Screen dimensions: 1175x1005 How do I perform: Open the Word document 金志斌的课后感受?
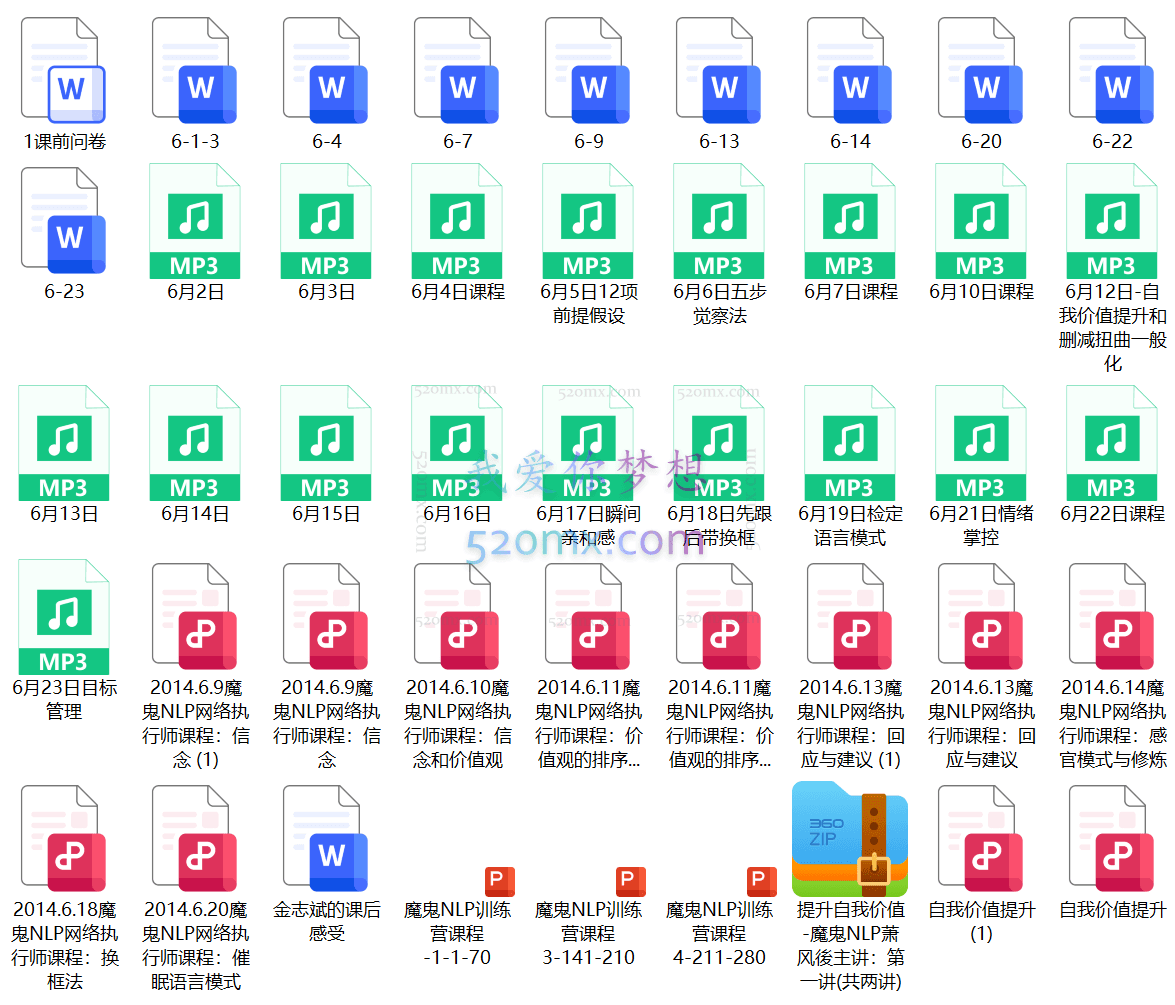click(x=325, y=845)
